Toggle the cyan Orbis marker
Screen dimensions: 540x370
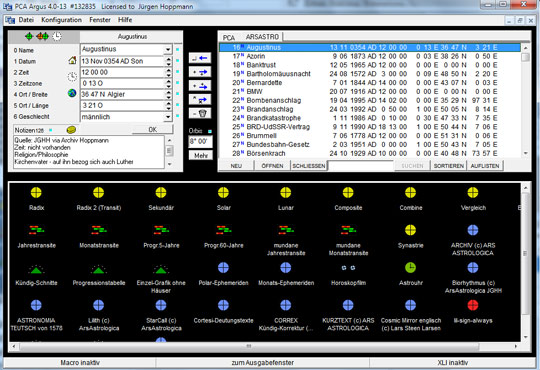(210, 131)
